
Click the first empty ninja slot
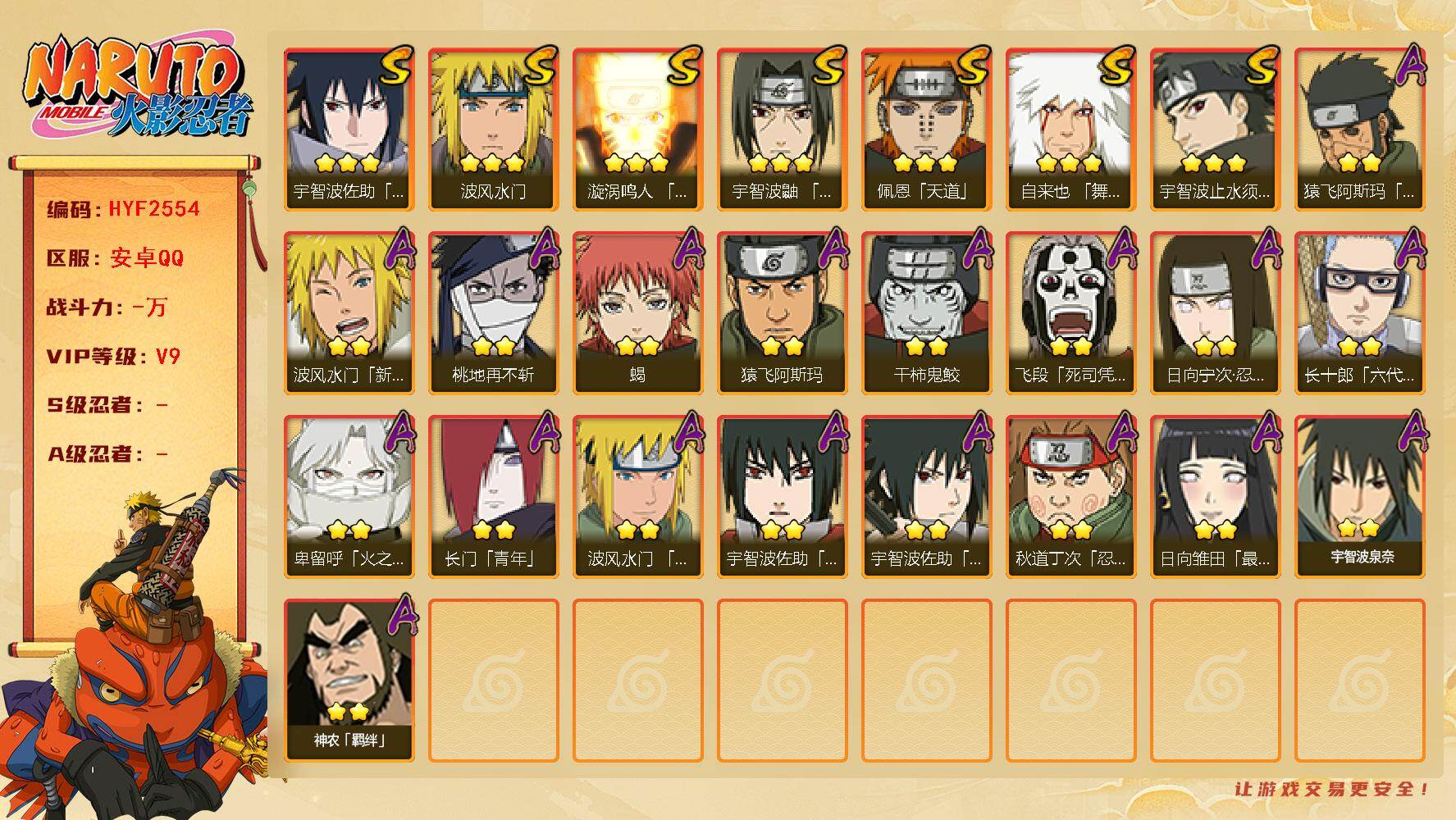click(x=493, y=681)
